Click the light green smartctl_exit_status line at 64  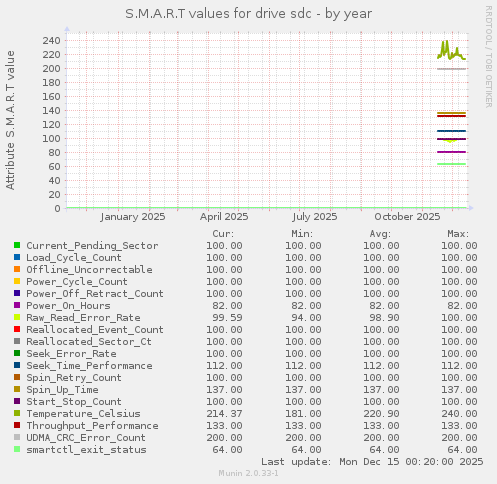point(451,164)
